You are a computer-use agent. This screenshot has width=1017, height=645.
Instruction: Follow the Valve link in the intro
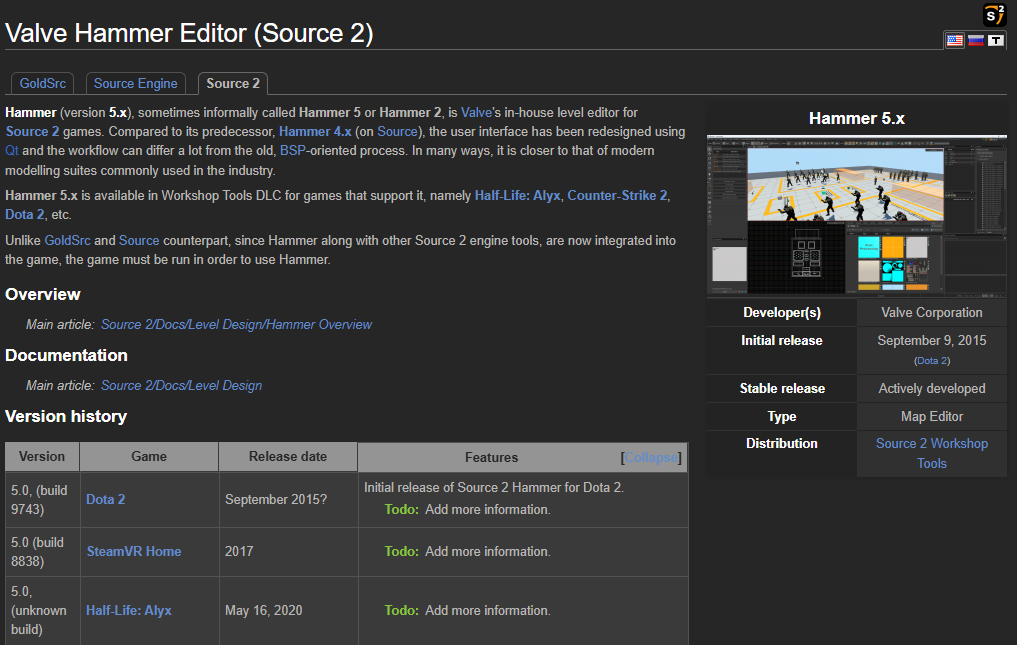point(477,112)
